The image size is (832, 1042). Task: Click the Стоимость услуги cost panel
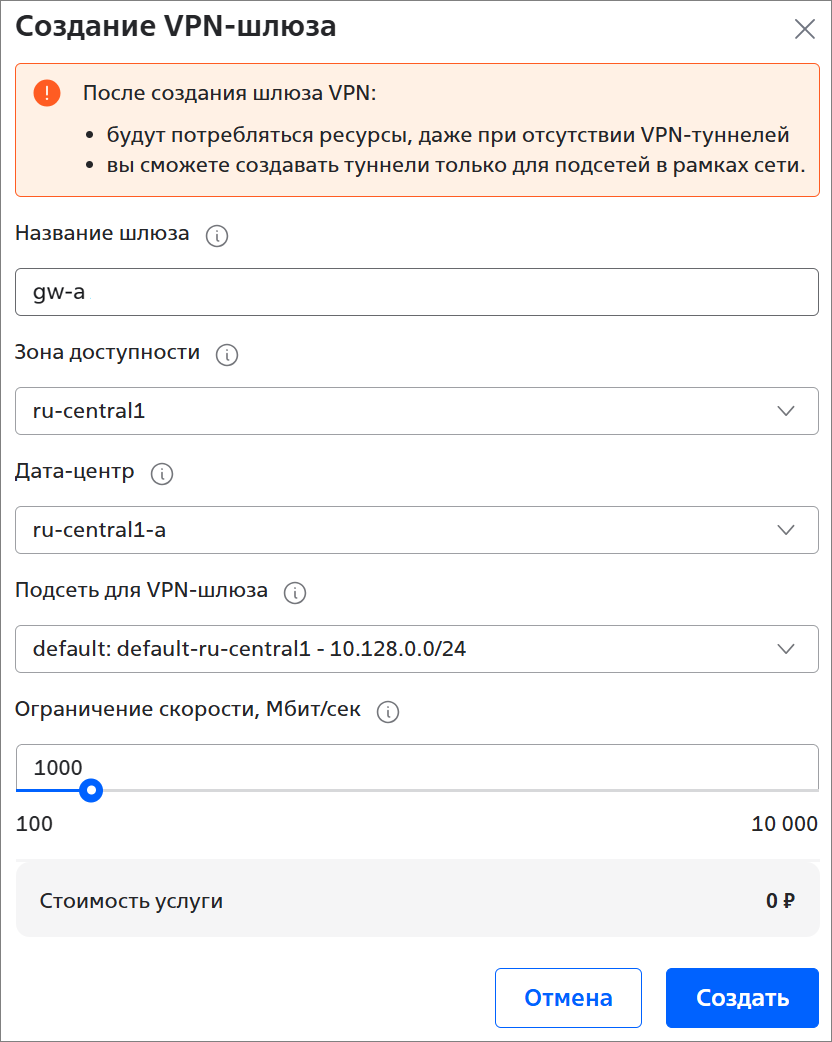pos(416,901)
